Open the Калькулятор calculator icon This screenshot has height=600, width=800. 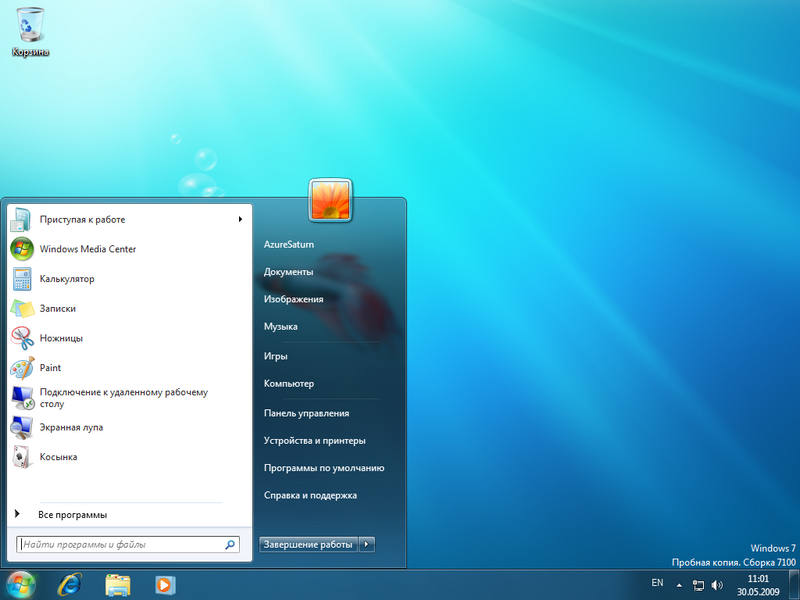coord(22,279)
